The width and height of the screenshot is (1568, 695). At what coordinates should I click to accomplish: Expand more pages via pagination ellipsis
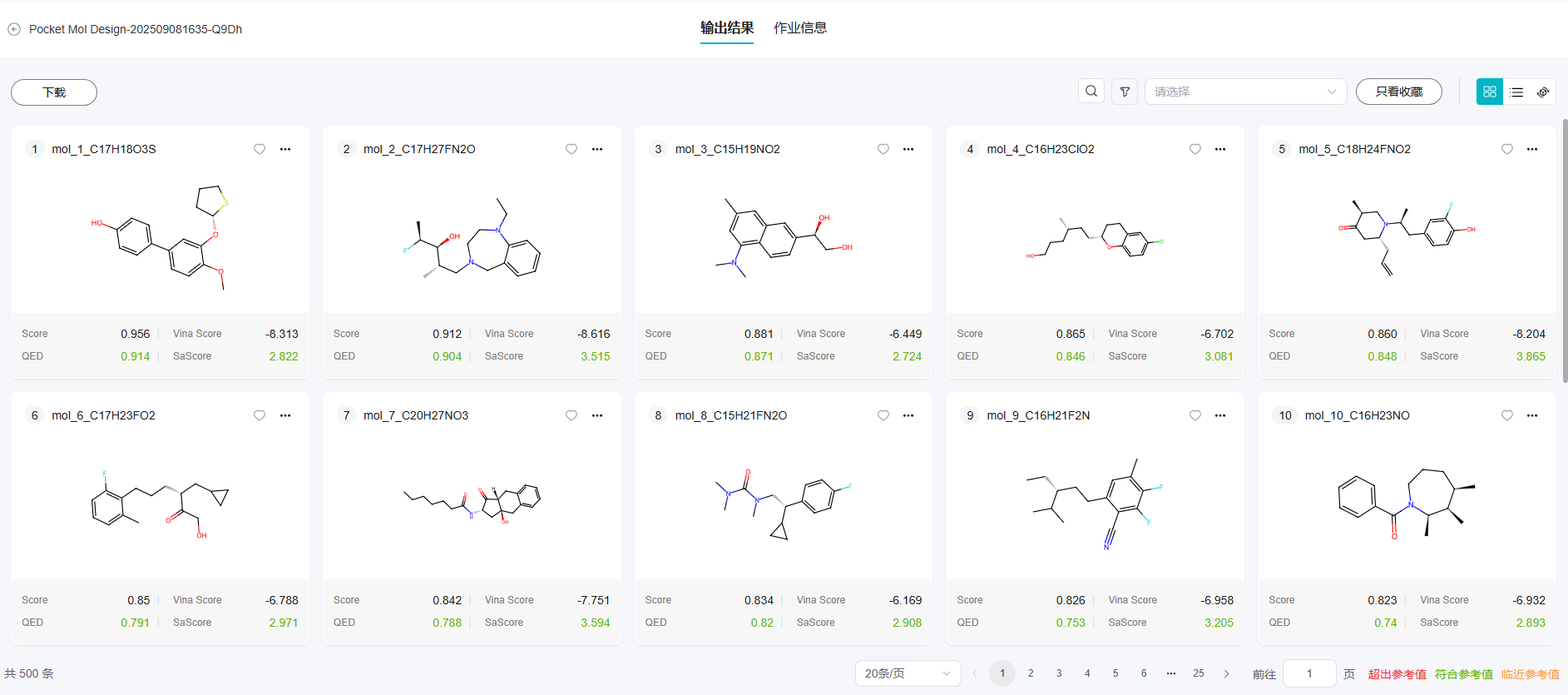pyautogui.click(x=1171, y=673)
